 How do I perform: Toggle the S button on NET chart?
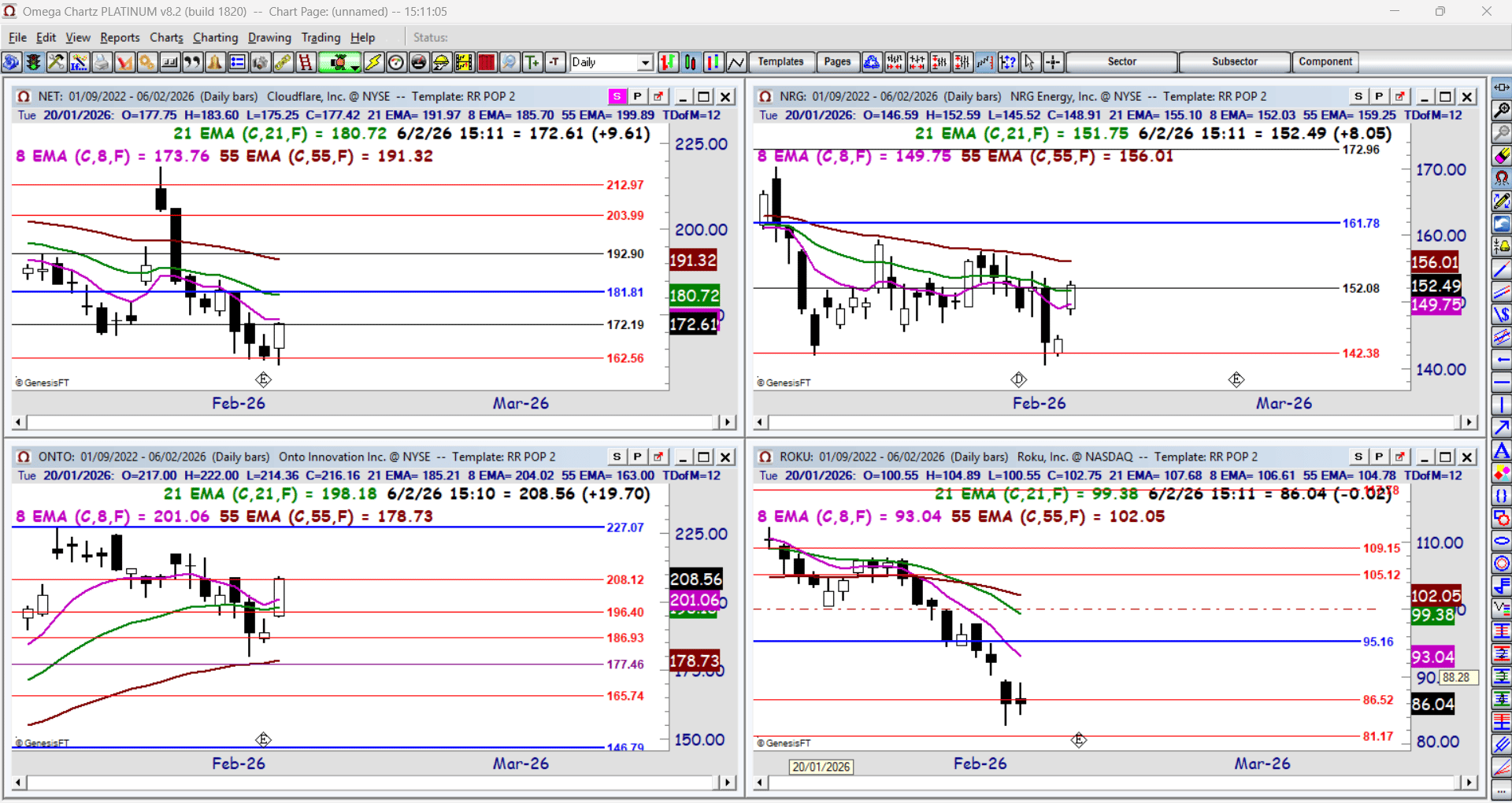(x=617, y=96)
